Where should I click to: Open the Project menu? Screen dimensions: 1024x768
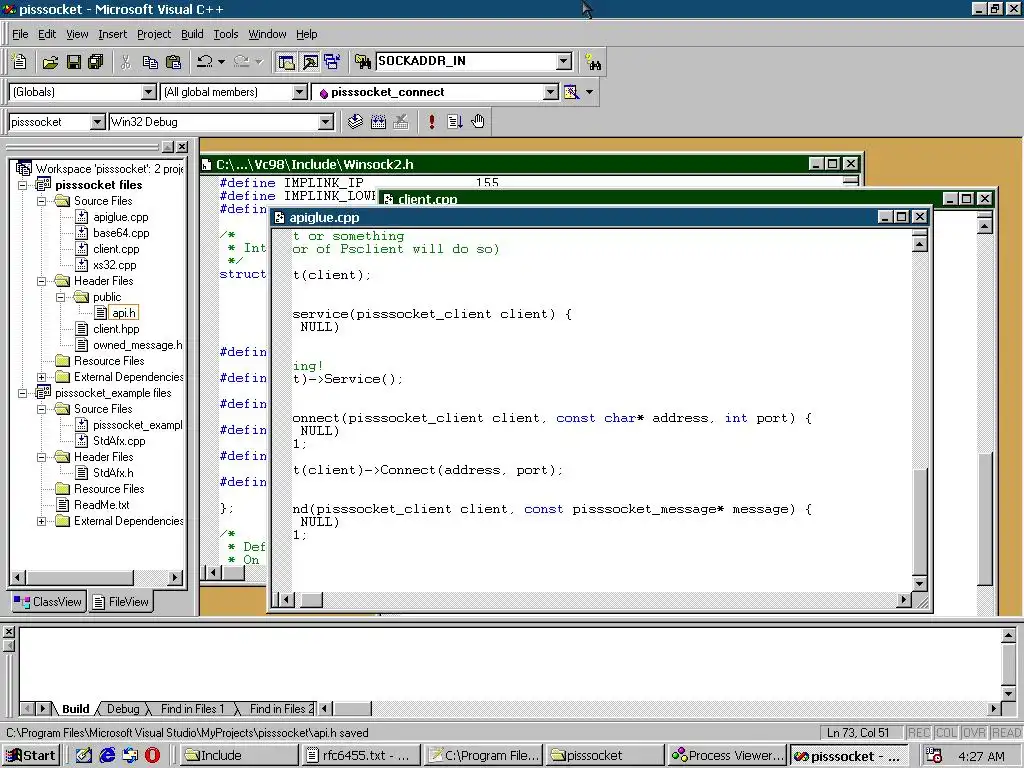(153, 34)
